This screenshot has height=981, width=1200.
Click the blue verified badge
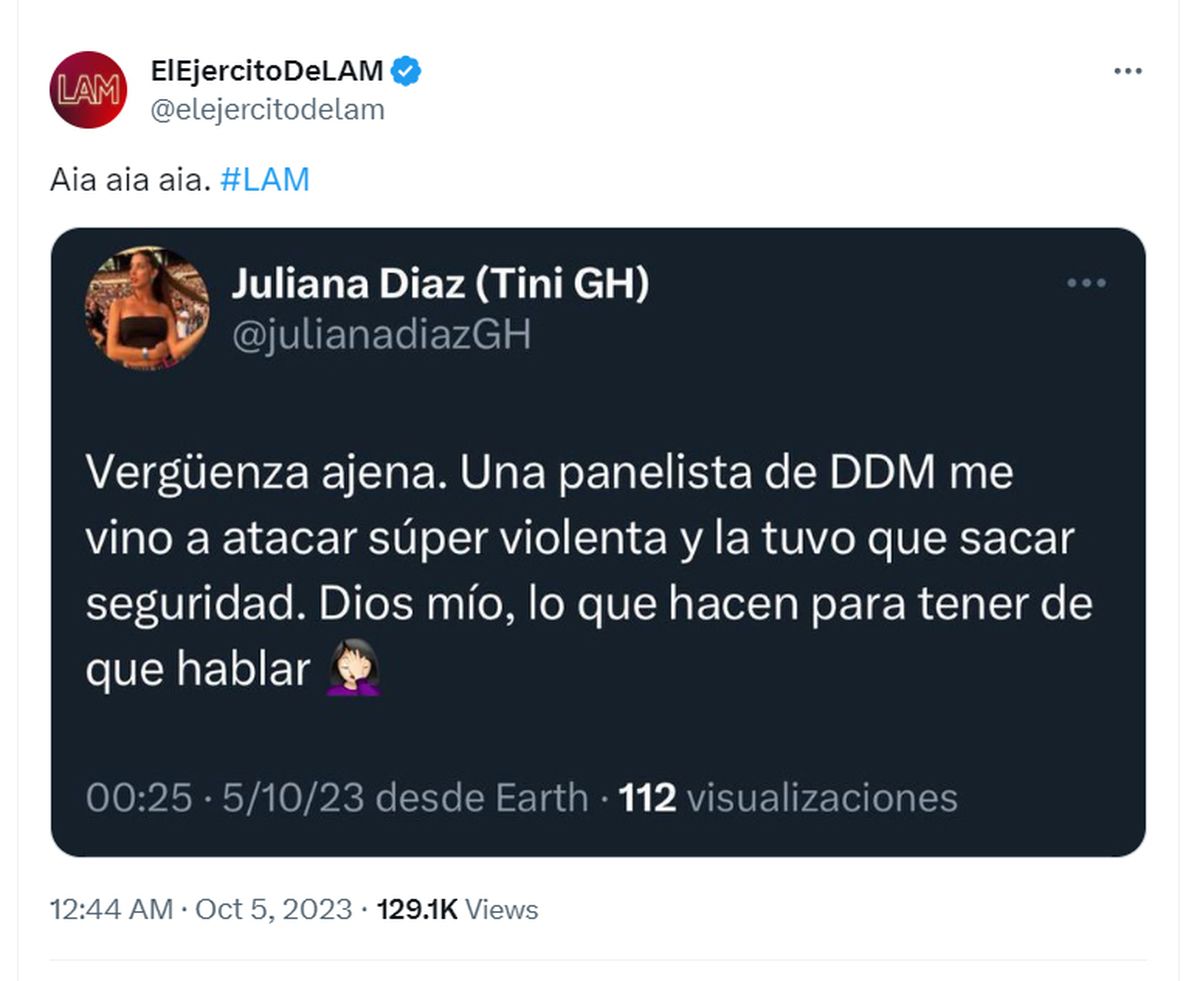pos(406,71)
